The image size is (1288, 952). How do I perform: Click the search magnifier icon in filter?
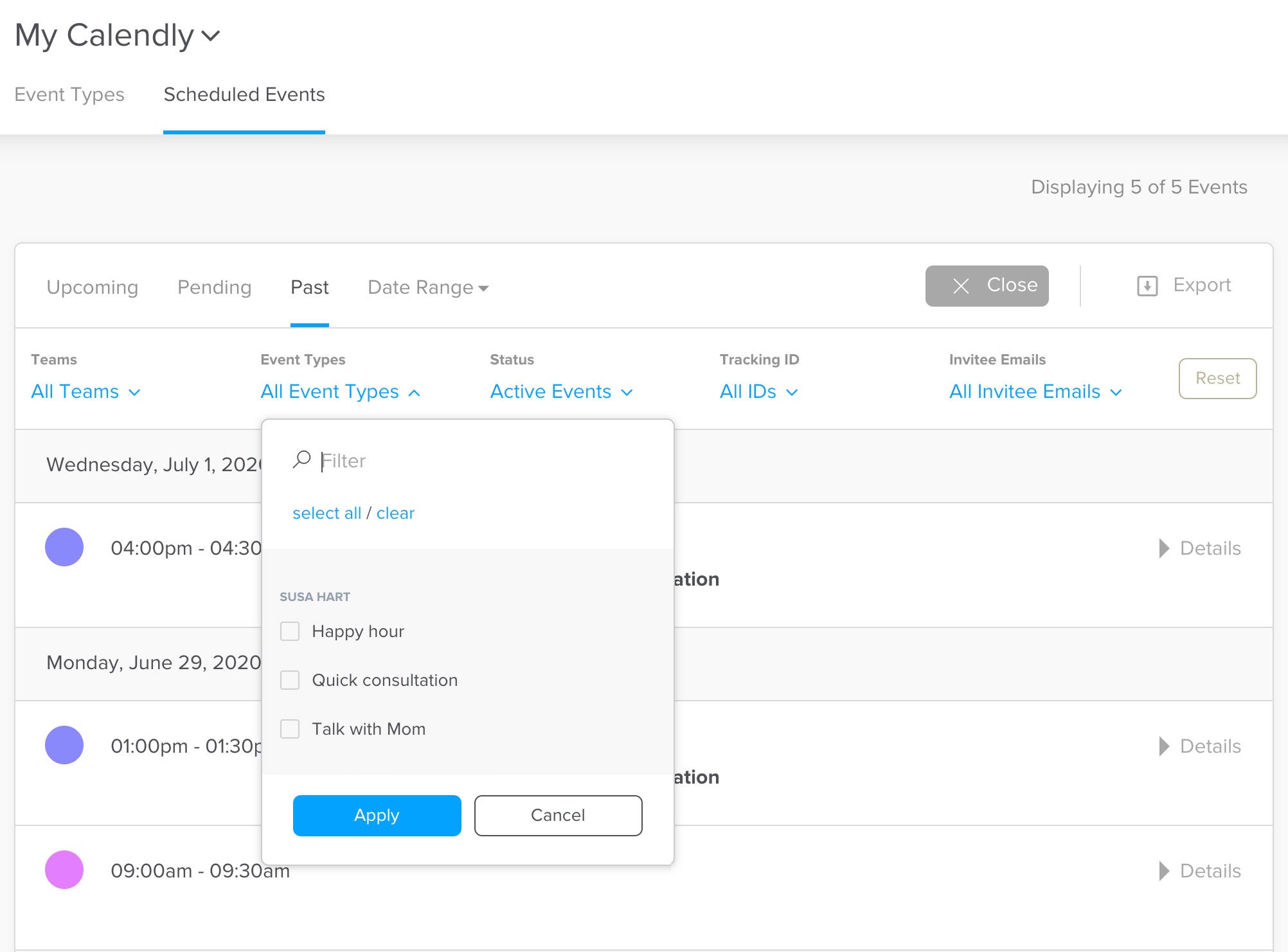coord(301,460)
